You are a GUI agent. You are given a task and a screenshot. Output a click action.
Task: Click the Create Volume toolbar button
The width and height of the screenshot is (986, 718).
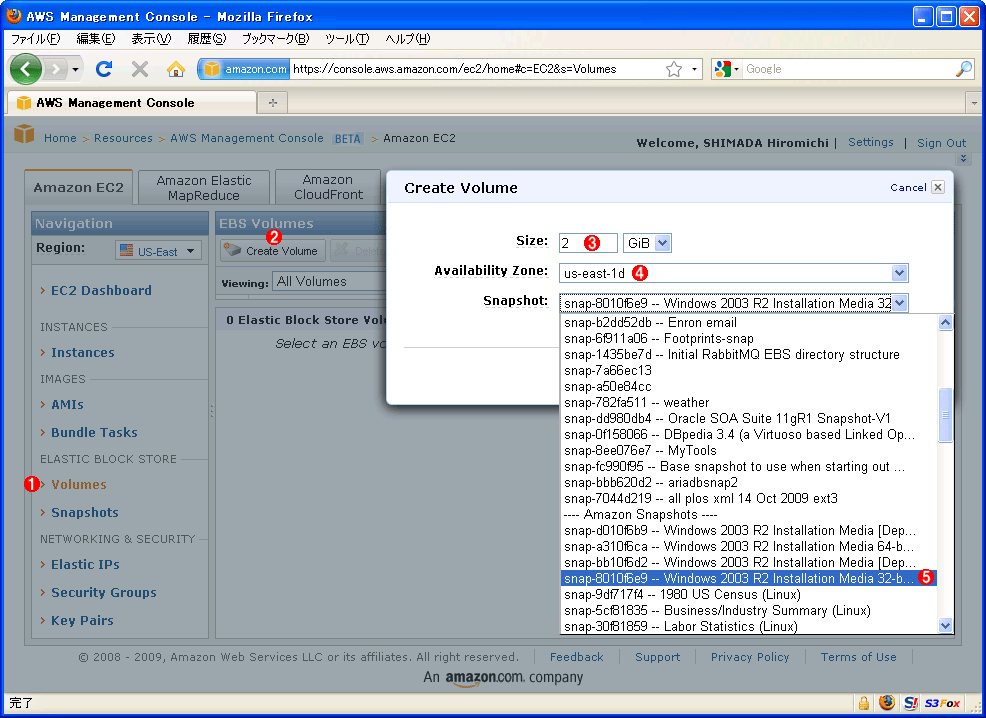(x=273, y=251)
